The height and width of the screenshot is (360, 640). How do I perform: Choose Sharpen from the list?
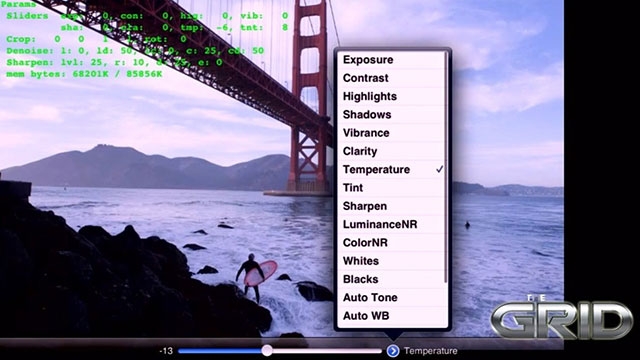click(x=391, y=206)
